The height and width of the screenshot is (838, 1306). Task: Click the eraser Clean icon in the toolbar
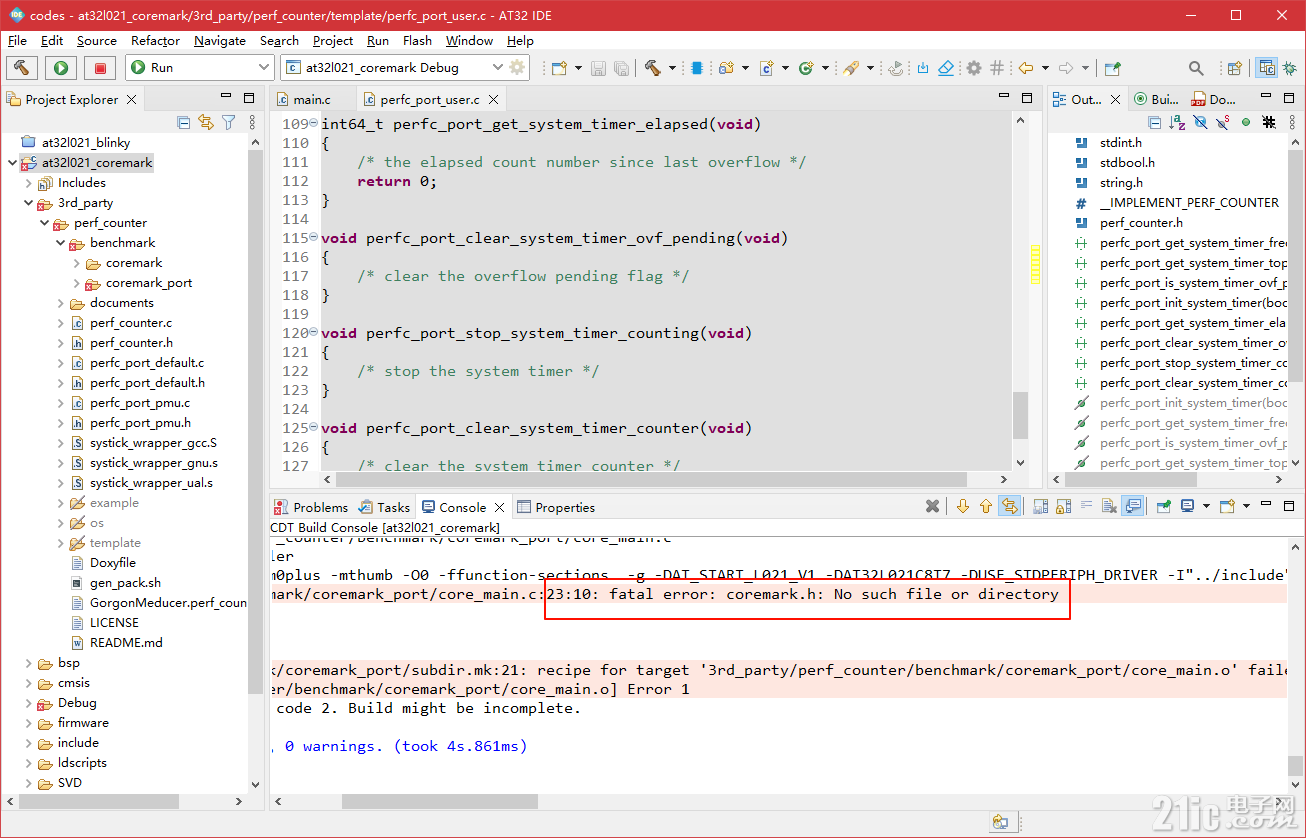946,68
